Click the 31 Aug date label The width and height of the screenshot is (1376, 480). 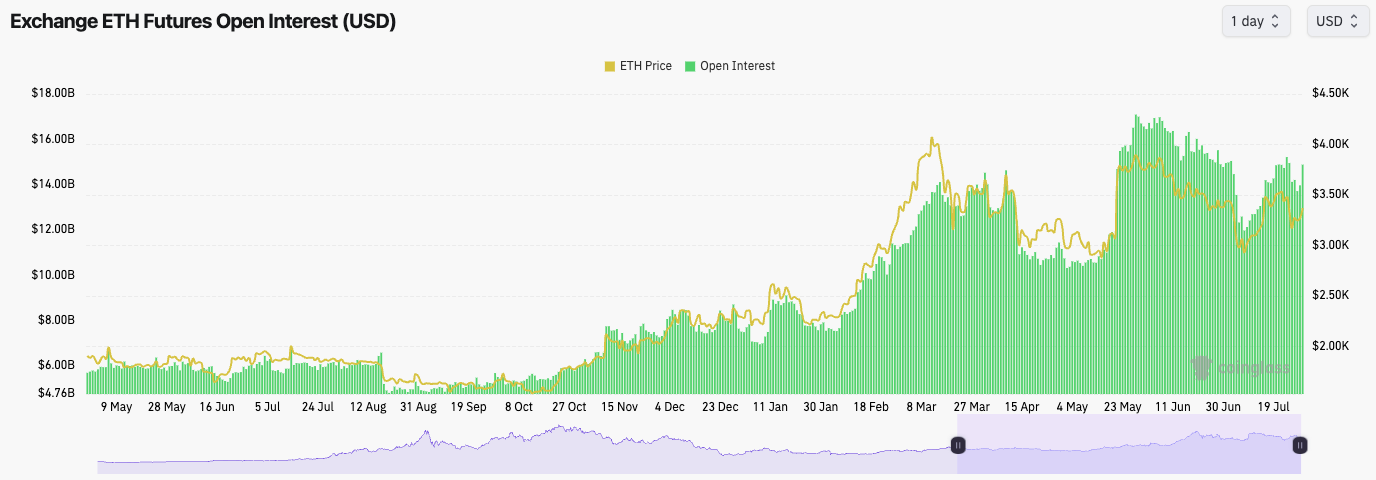(x=418, y=407)
